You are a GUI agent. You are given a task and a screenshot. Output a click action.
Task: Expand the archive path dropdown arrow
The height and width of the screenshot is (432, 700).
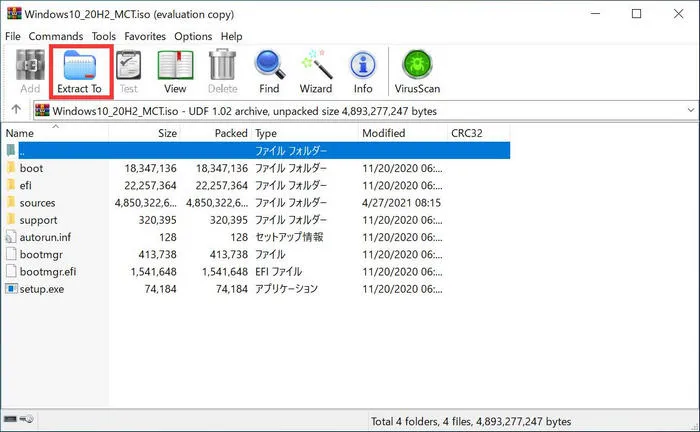pyautogui.click(x=691, y=110)
